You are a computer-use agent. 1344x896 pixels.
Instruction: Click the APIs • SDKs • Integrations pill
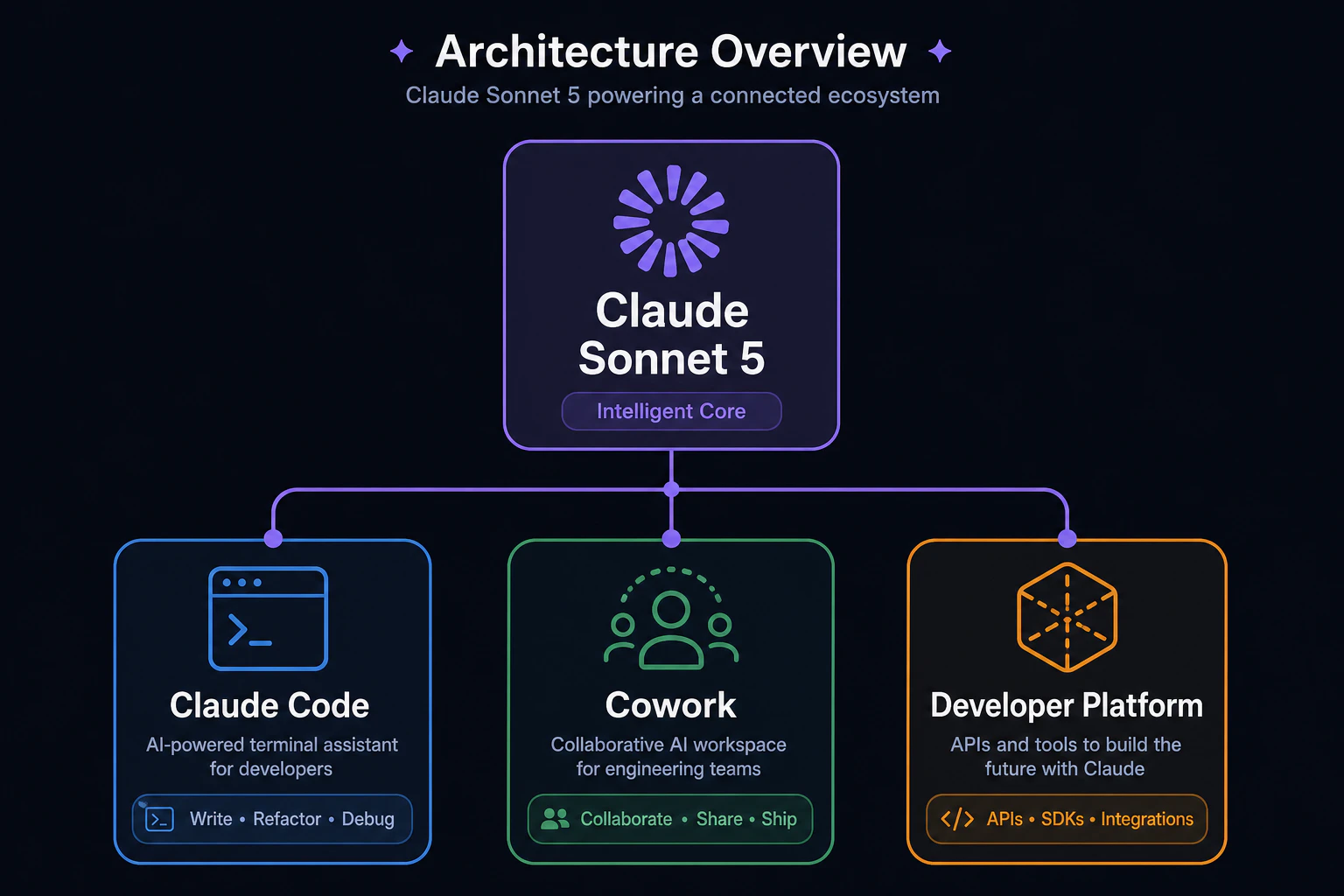coord(1067,819)
